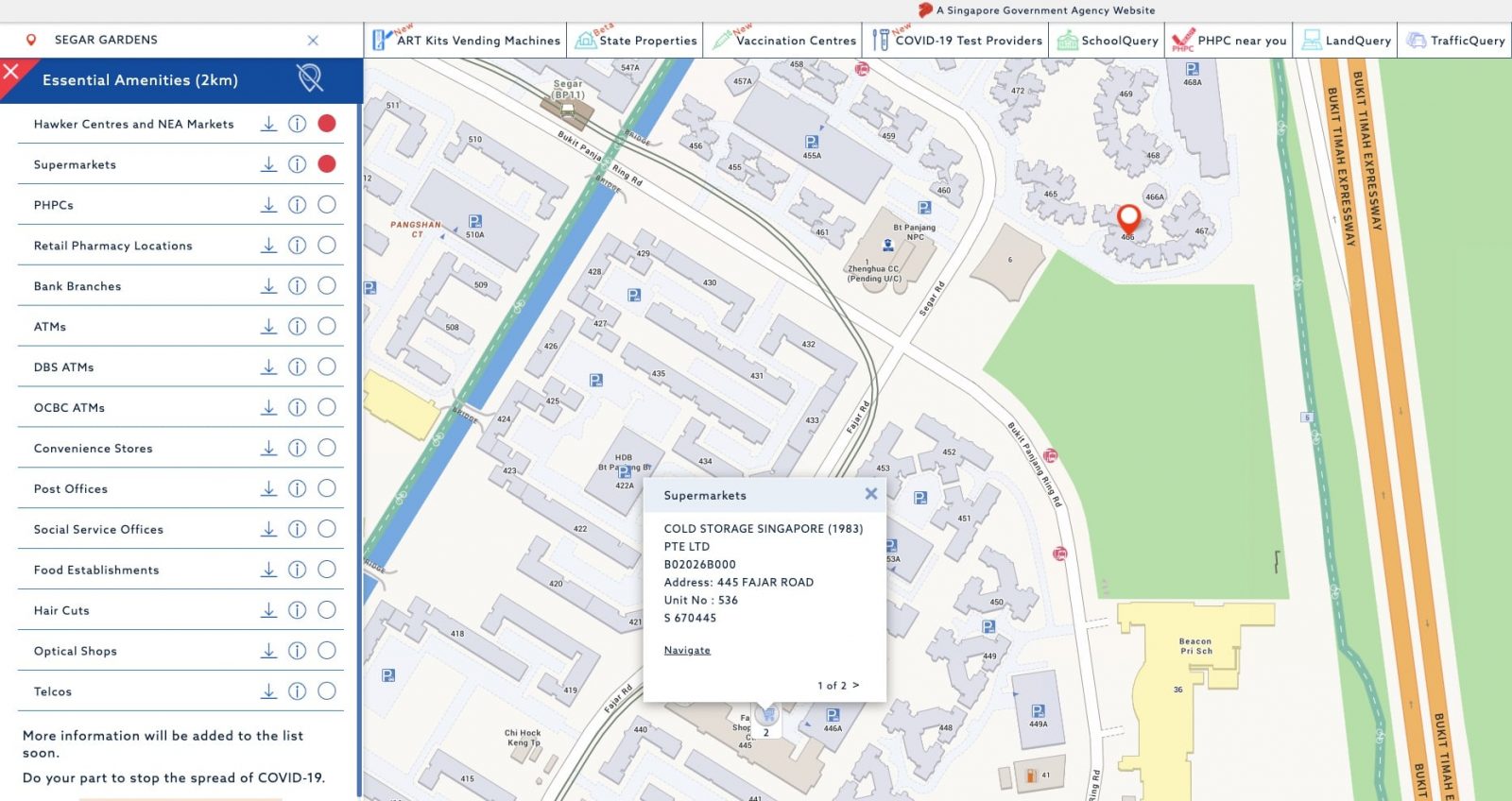This screenshot has height=801, width=1512.
Task: Enable OCBC ATMs layer
Action: click(x=327, y=408)
